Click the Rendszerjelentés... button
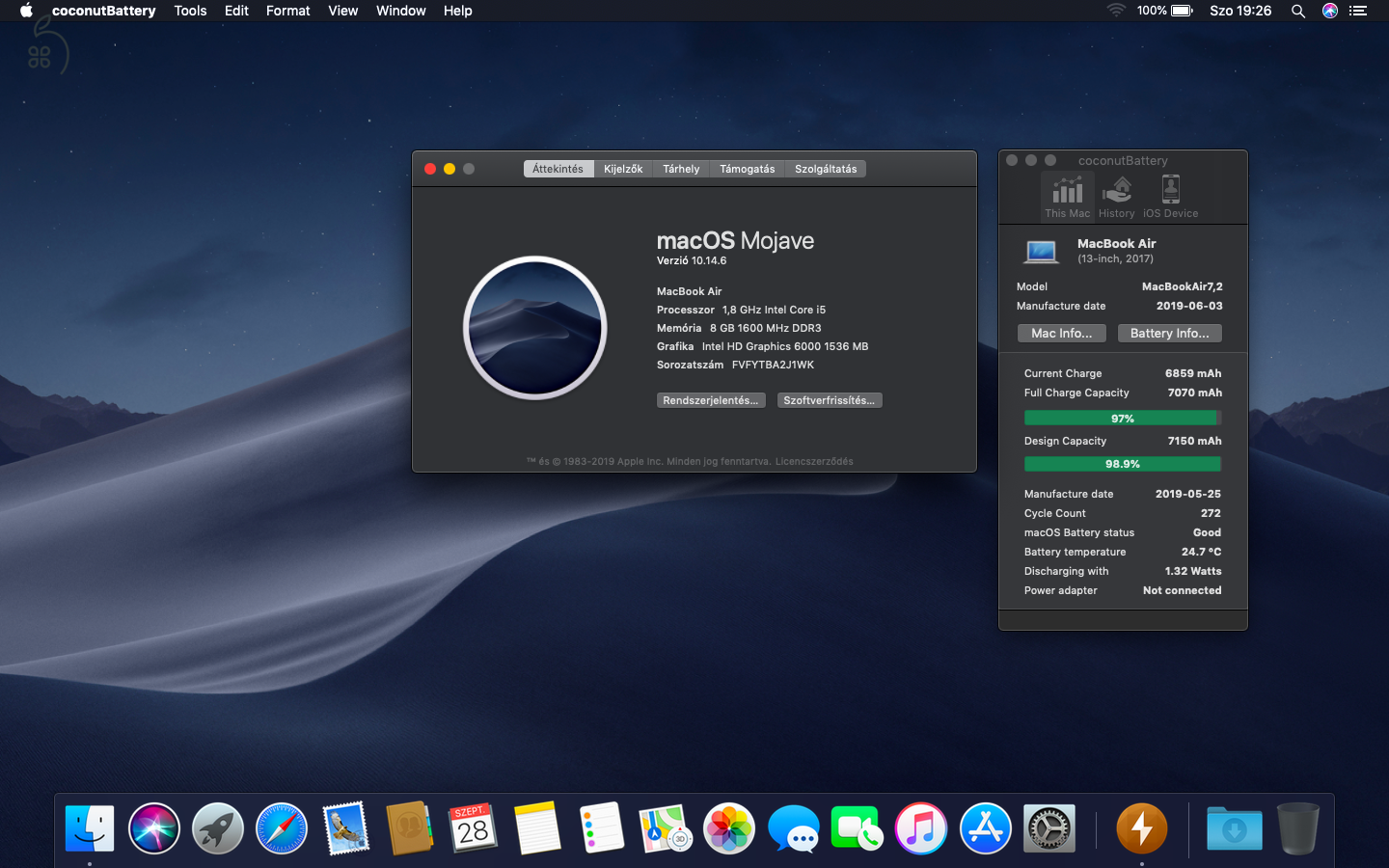Image resolution: width=1389 pixels, height=868 pixels. [711, 400]
